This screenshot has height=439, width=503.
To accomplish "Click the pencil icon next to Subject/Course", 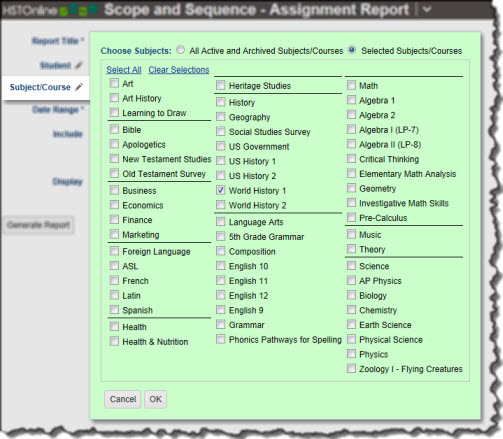I will point(79,87).
